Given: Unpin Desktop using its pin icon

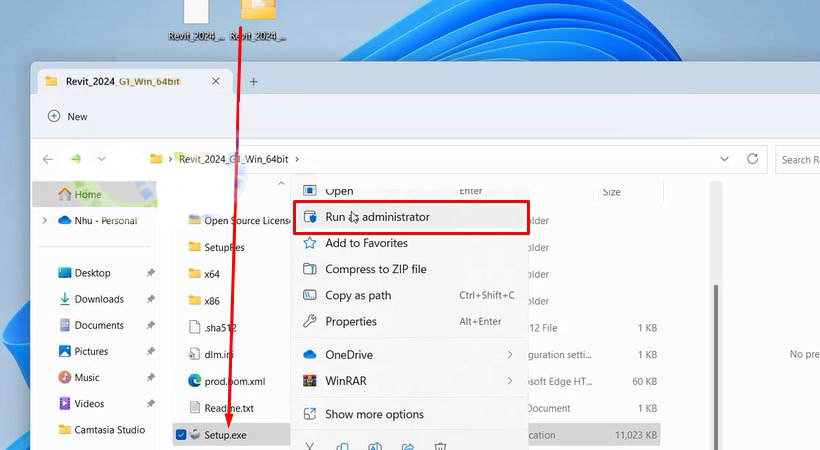Looking at the screenshot, I should point(151,273).
